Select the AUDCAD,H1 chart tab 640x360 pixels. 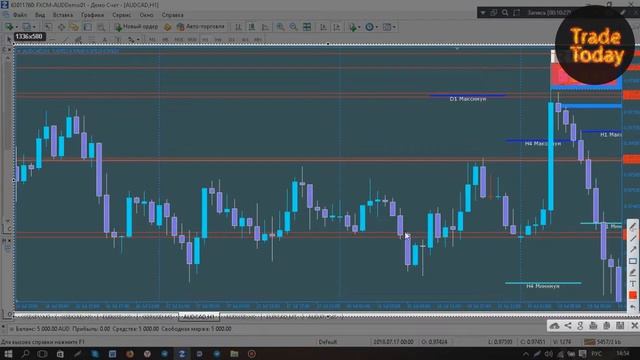pyautogui.click(x=199, y=316)
